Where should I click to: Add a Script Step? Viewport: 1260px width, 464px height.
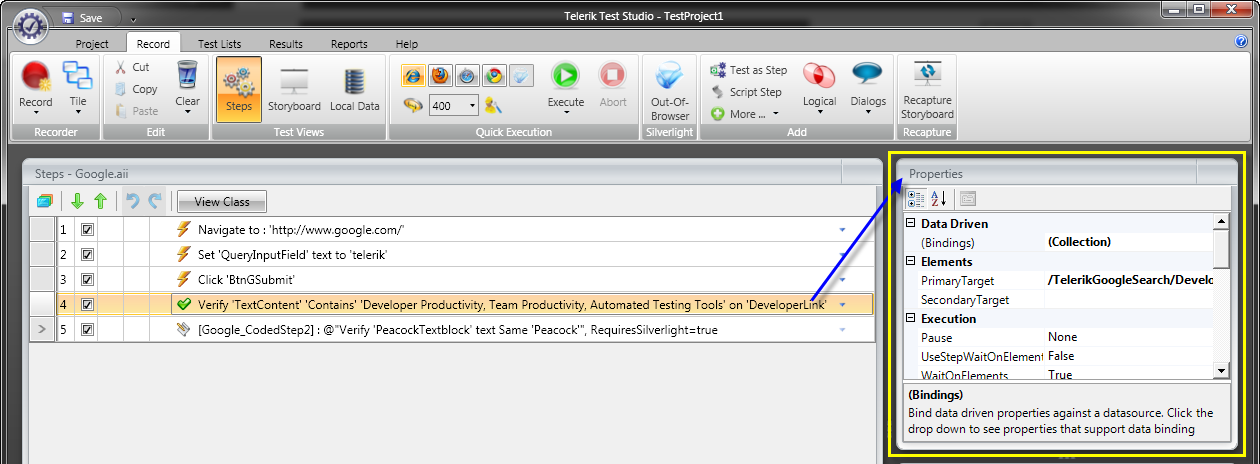click(x=747, y=92)
